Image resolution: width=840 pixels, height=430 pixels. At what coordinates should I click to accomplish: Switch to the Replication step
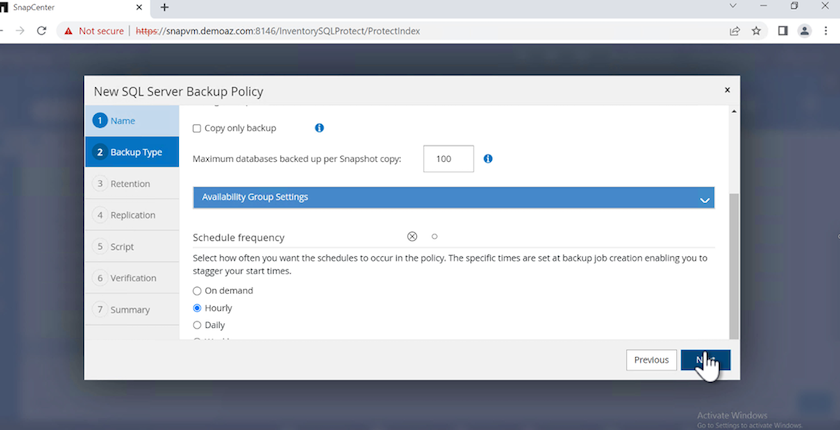click(x=132, y=215)
